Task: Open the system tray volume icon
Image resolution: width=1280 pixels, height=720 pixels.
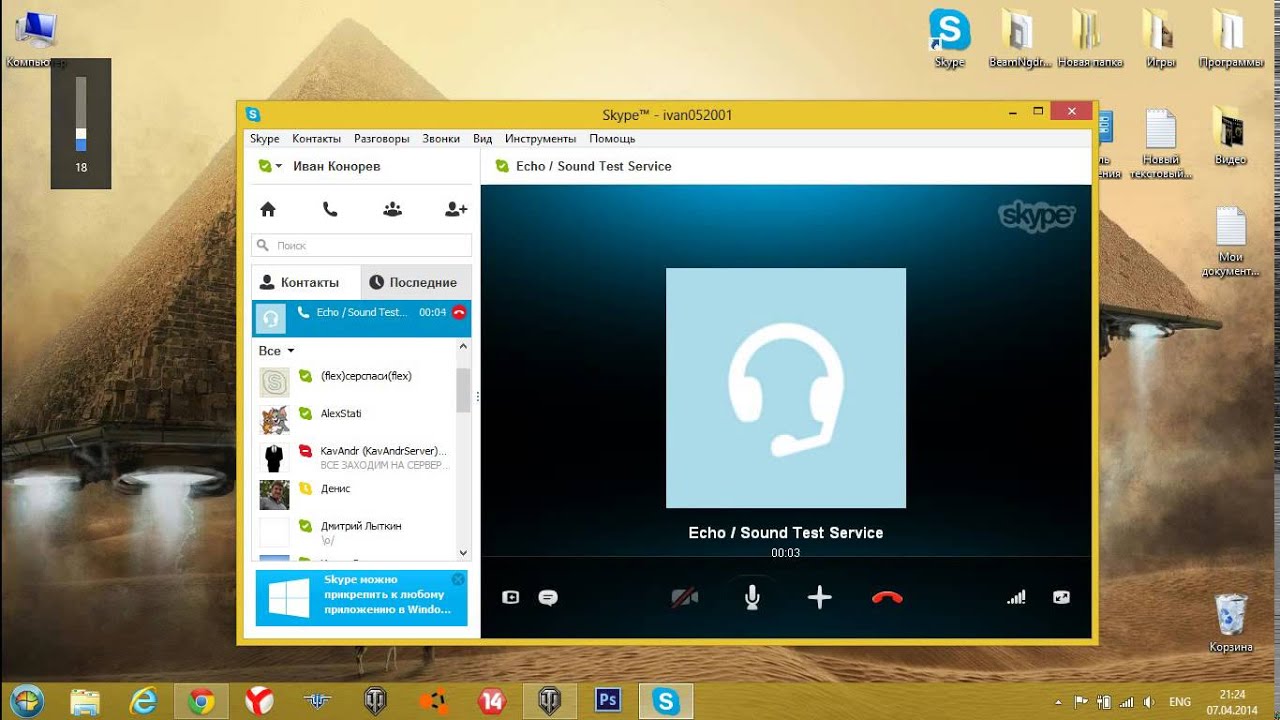Action: [x=1148, y=702]
